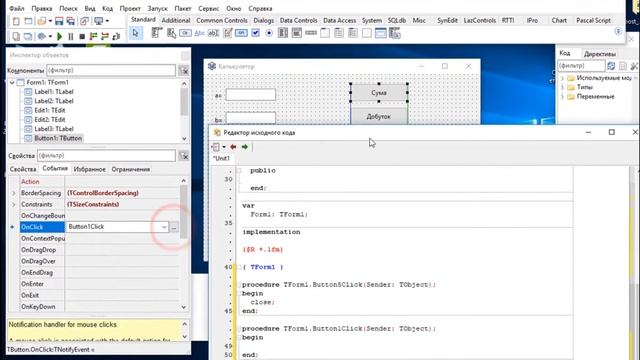The width and height of the screenshot is (640, 360).
Task: Pick the TFrame component in the palette
Action: click(x=380, y=33)
